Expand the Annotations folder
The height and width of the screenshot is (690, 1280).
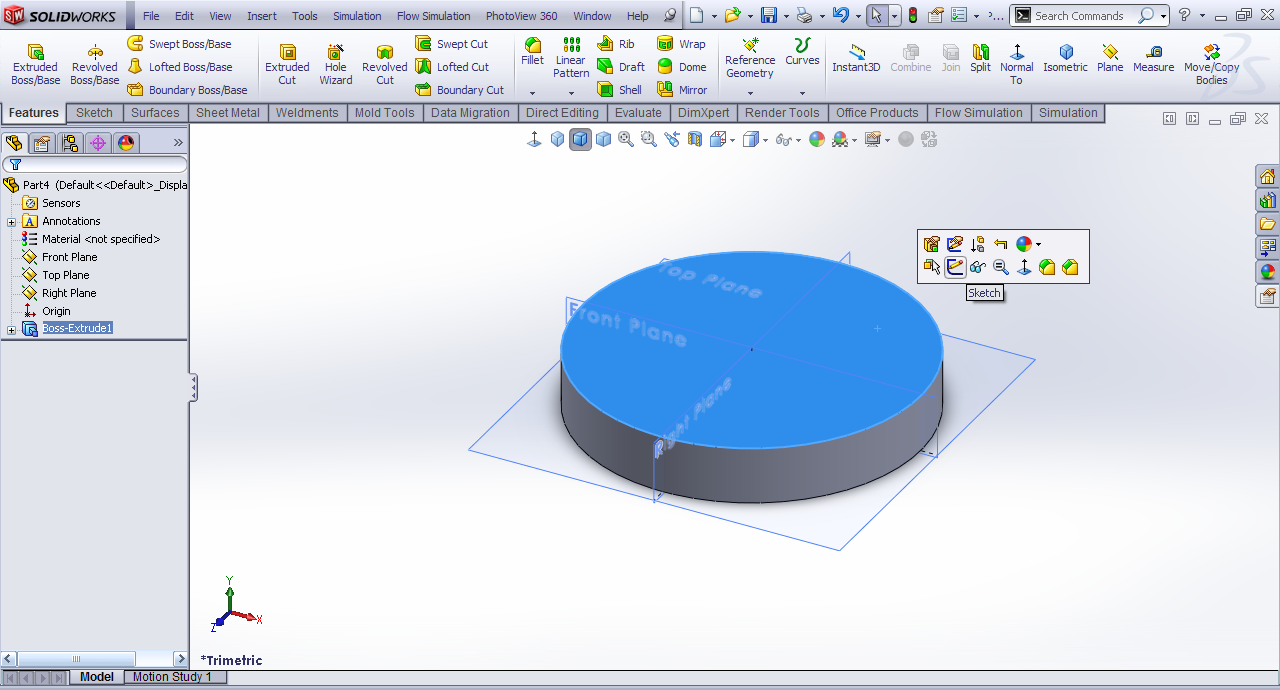(12, 222)
